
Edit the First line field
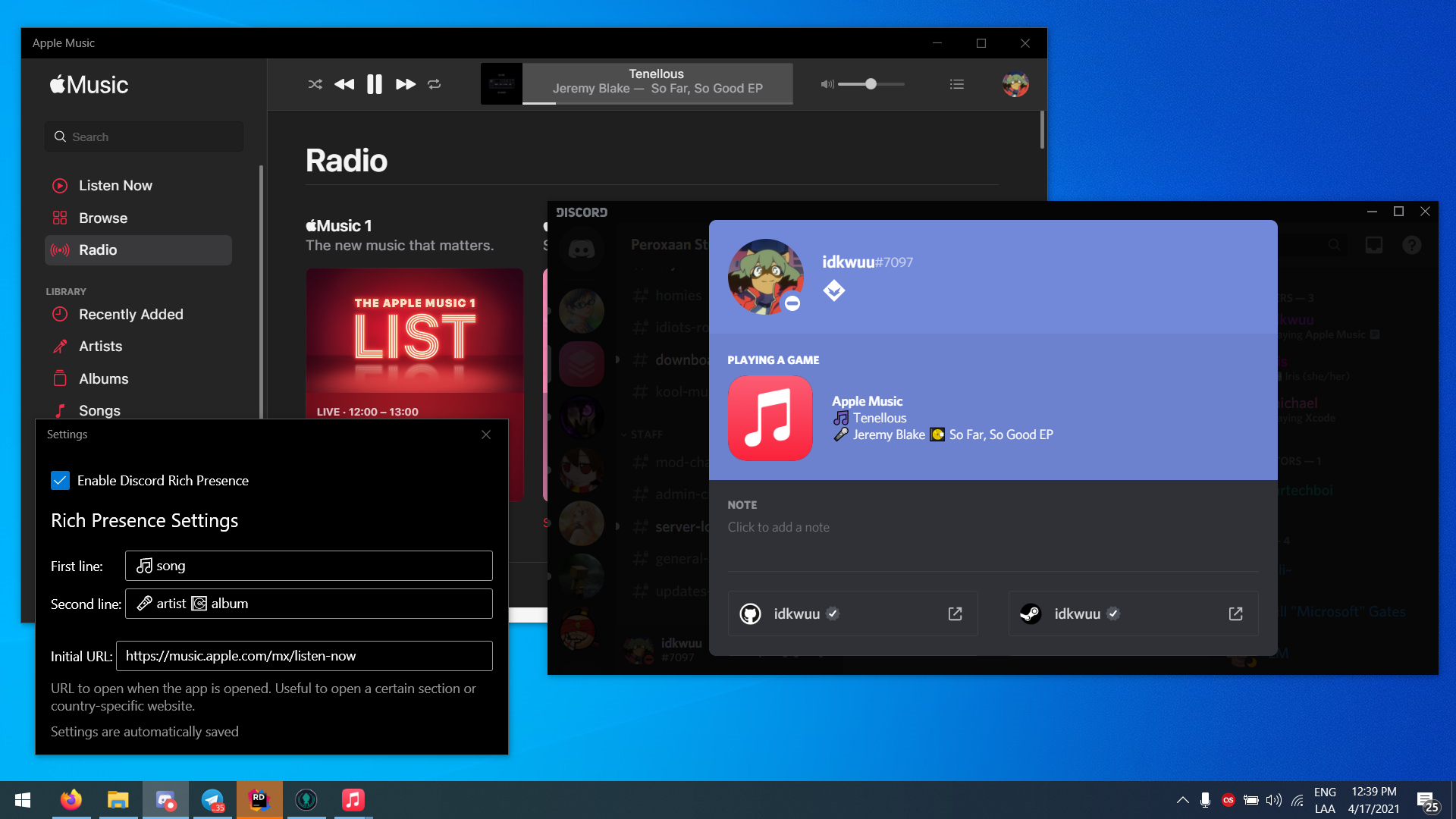tap(309, 566)
